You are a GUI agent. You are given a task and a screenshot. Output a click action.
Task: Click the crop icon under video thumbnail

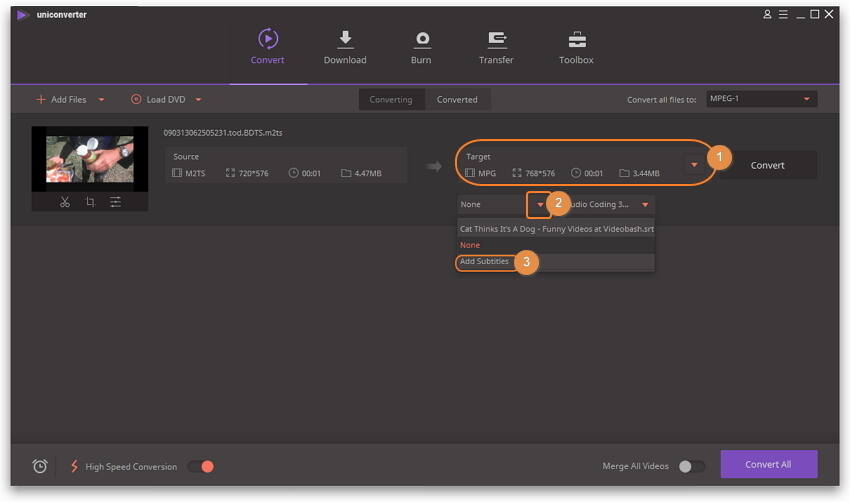pyautogui.click(x=90, y=202)
